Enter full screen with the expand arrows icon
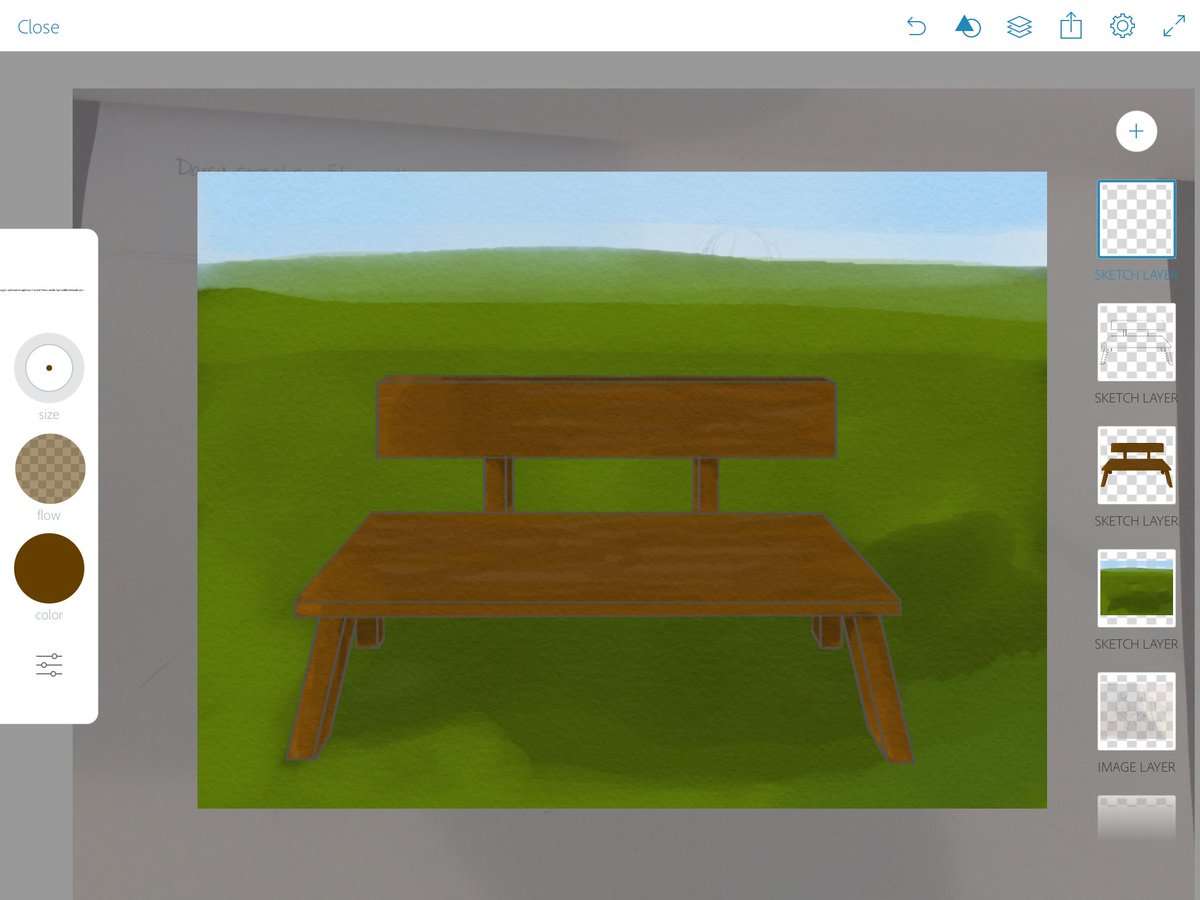This screenshot has width=1200, height=900. pyautogui.click(x=1174, y=27)
